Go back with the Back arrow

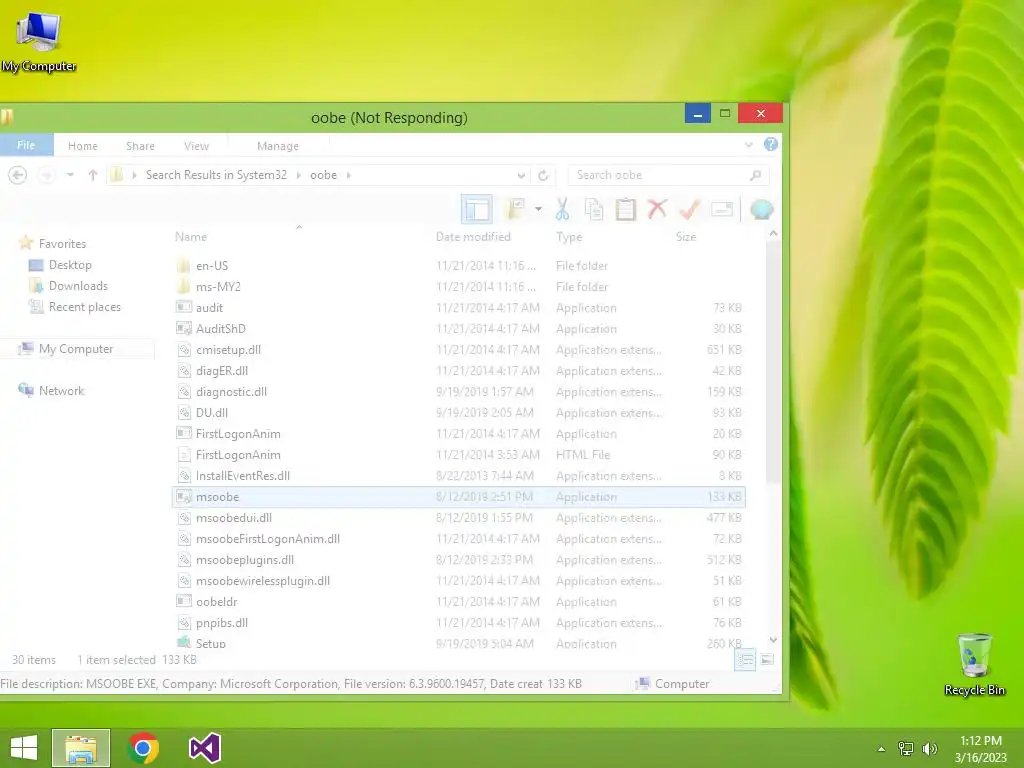tap(18, 175)
